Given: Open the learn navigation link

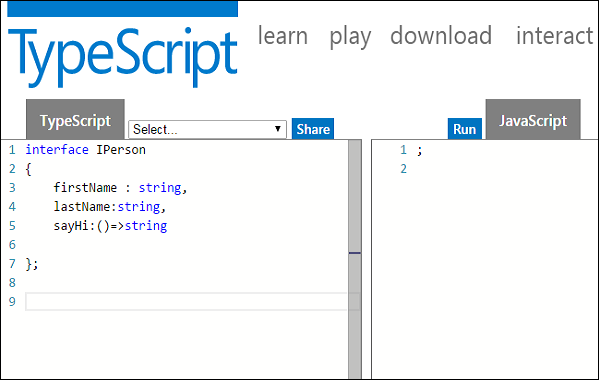Looking at the screenshot, I should tap(283, 36).
